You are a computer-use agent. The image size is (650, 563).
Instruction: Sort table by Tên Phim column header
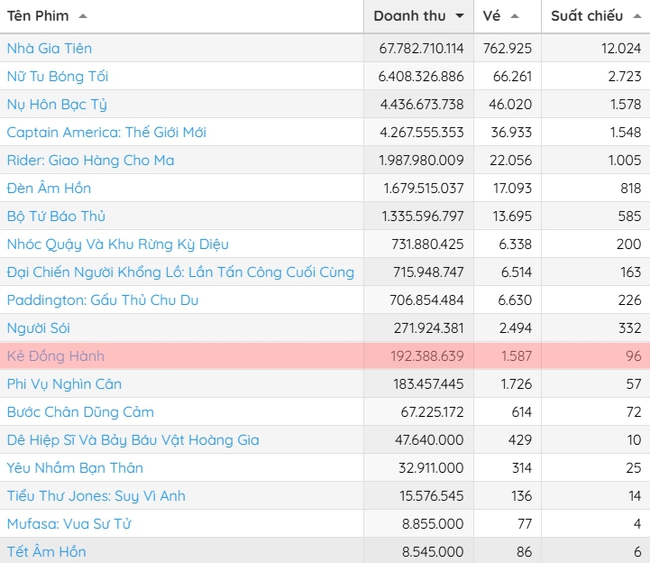40,16
